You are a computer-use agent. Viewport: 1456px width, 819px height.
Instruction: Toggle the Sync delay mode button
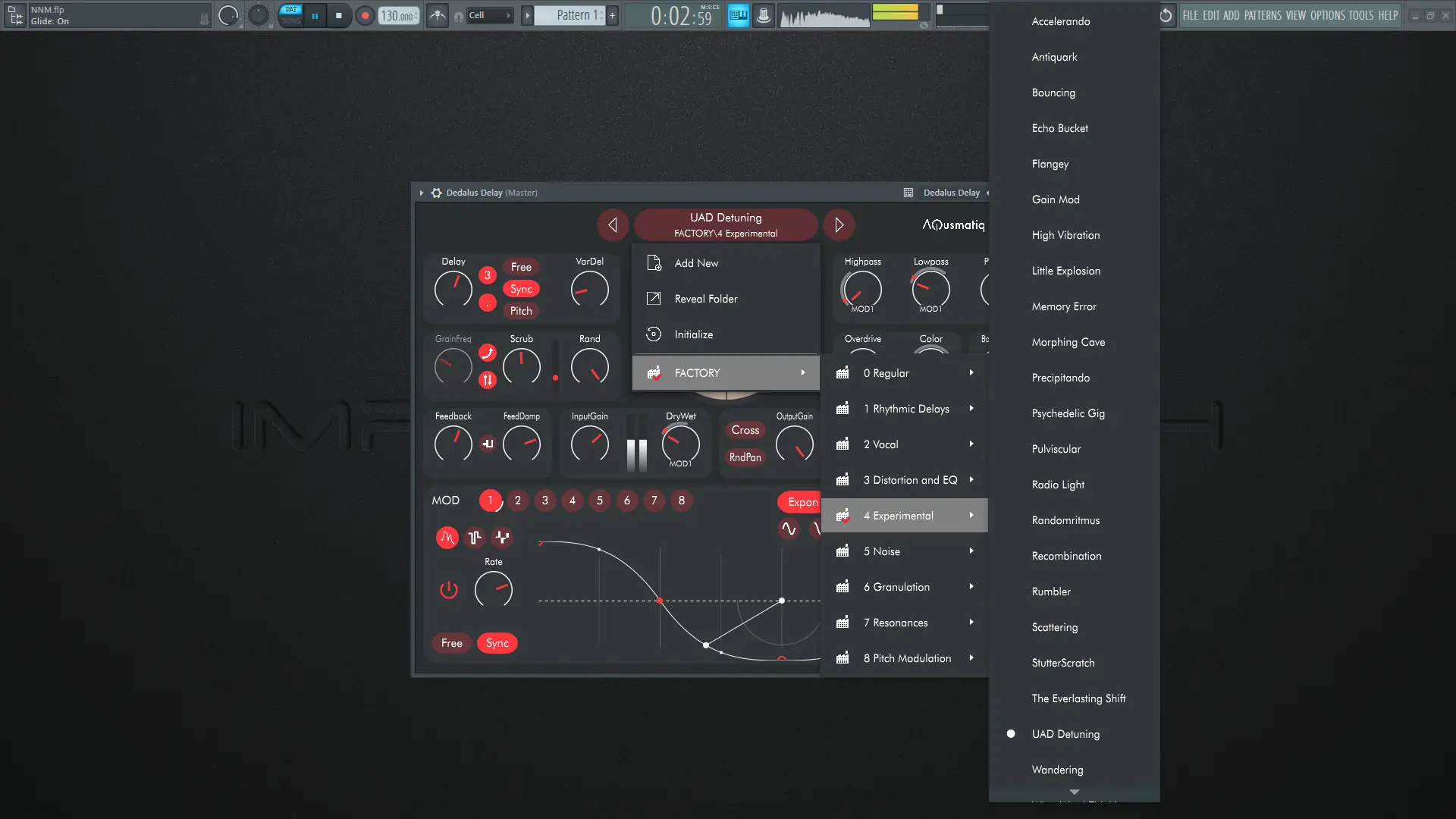(521, 289)
